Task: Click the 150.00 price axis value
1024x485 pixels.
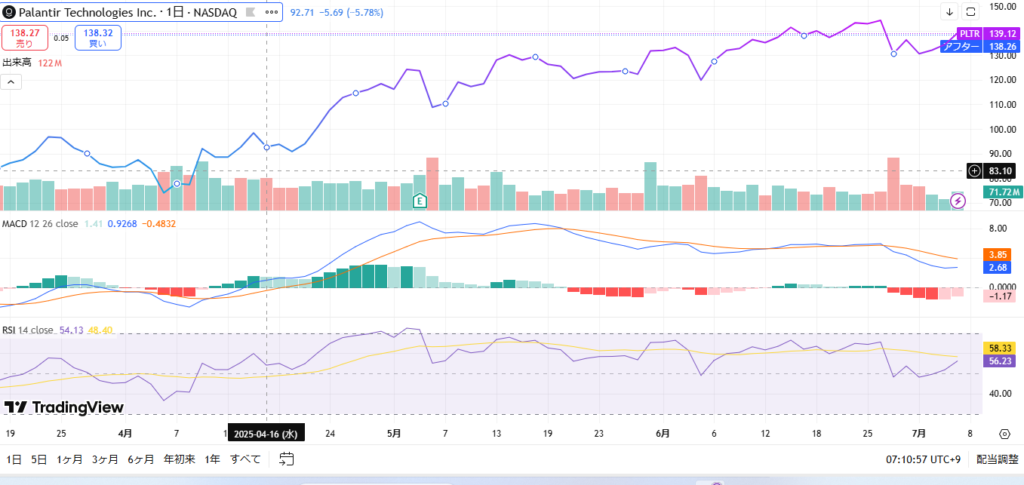Action: coord(1004,7)
